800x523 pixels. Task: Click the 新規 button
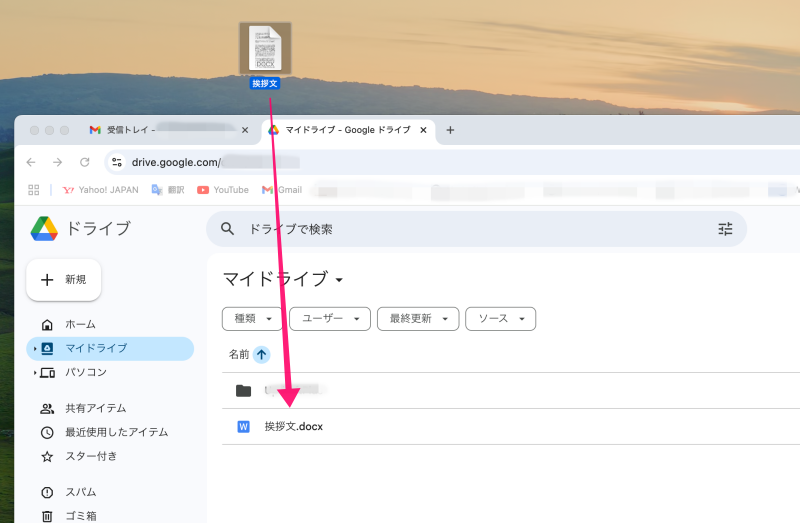click(64, 280)
